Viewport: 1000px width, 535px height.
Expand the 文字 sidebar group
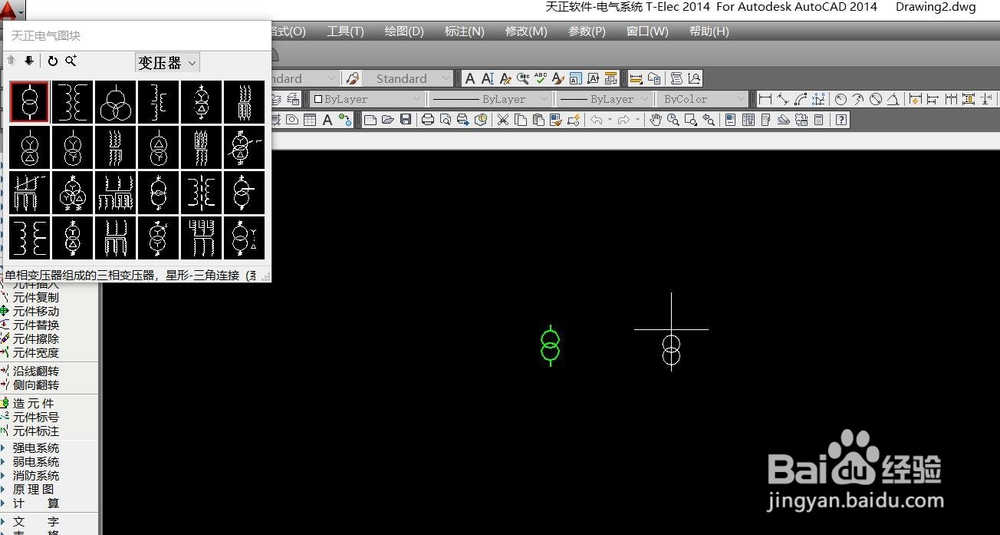(36, 522)
